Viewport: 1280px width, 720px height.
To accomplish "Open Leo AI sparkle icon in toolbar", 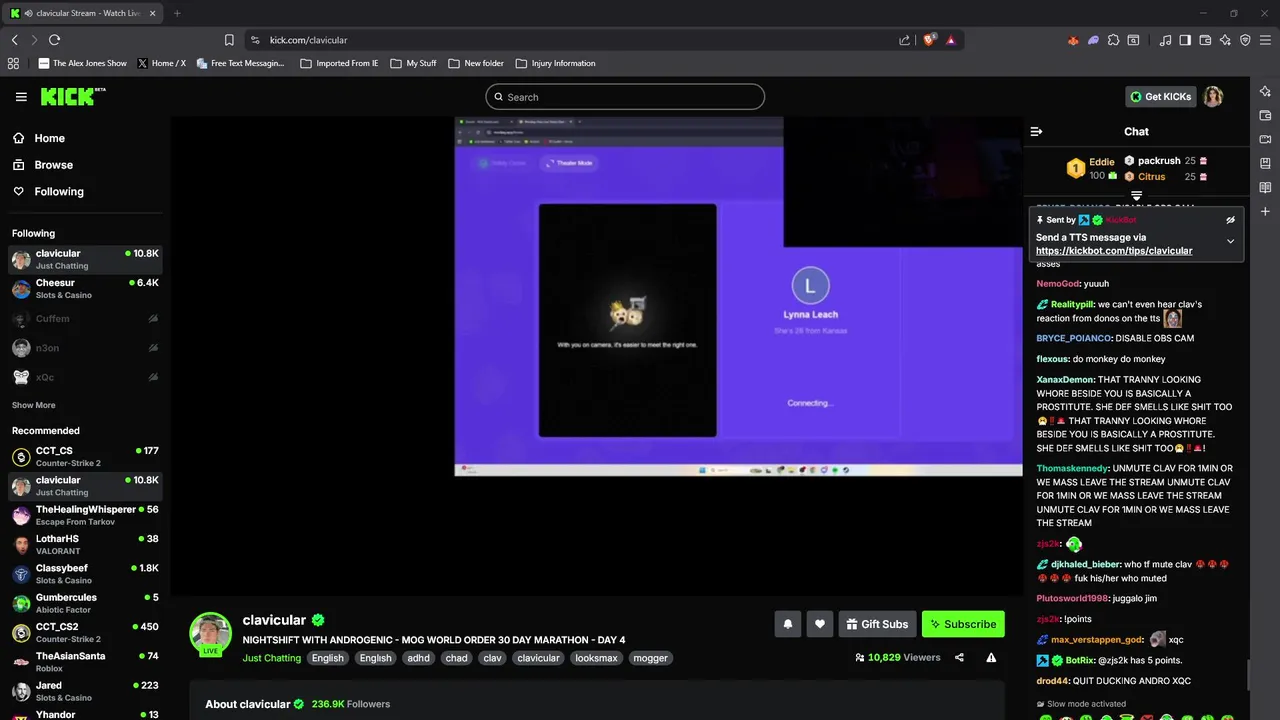I will pos(1225,40).
